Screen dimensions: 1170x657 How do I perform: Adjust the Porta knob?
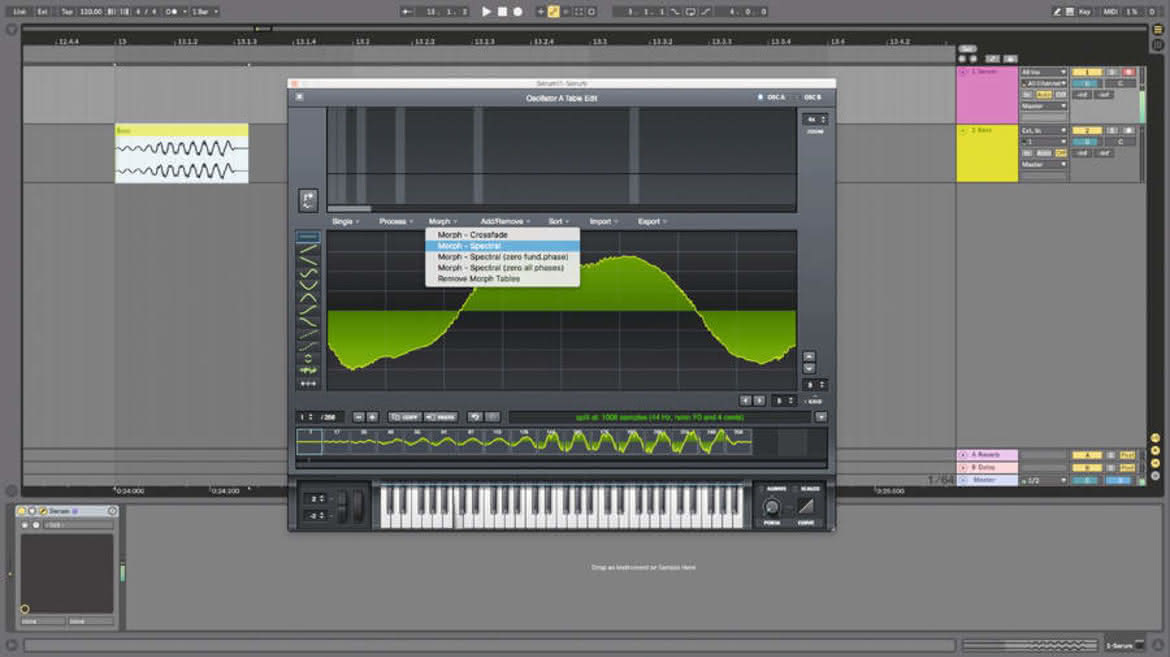772,508
